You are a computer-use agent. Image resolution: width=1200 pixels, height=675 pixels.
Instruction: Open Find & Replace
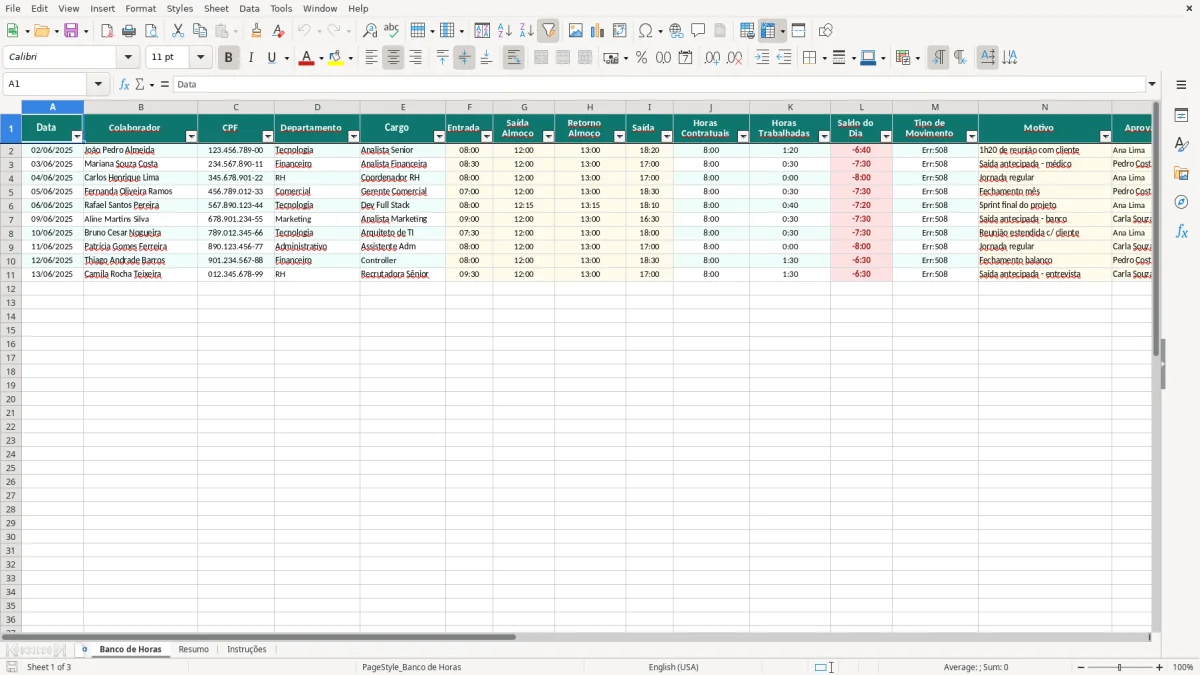[x=370, y=31]
